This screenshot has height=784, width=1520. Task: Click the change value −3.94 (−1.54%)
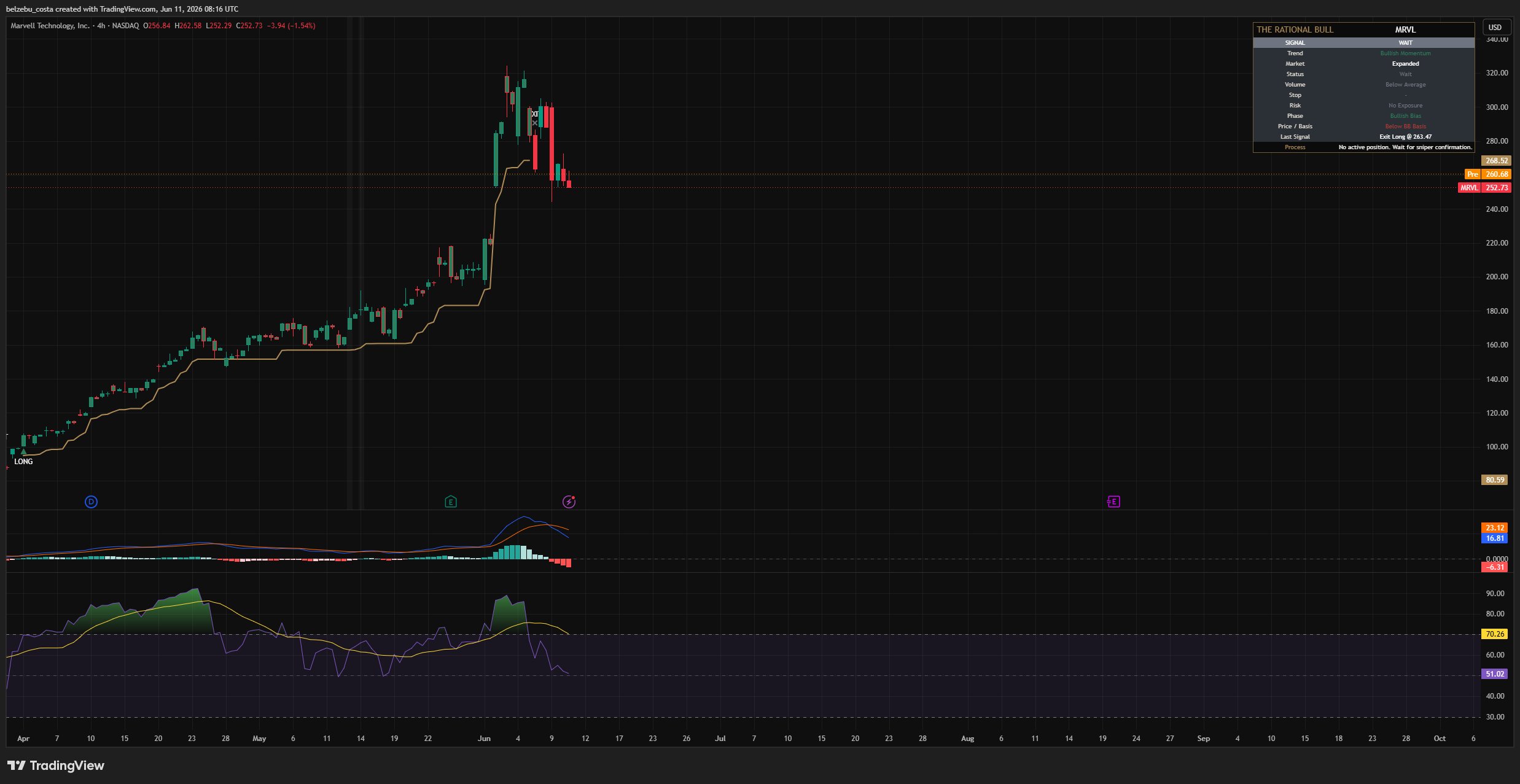point(291,26)
